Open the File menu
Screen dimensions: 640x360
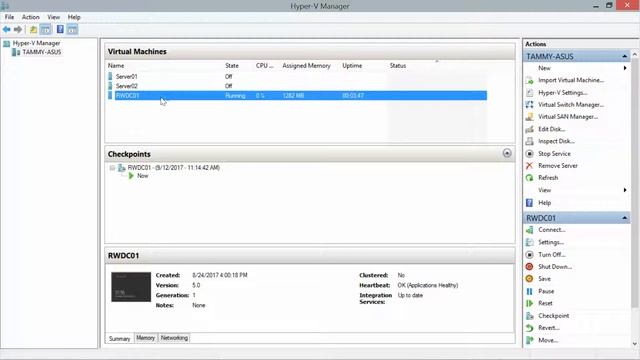pos(9,17)
